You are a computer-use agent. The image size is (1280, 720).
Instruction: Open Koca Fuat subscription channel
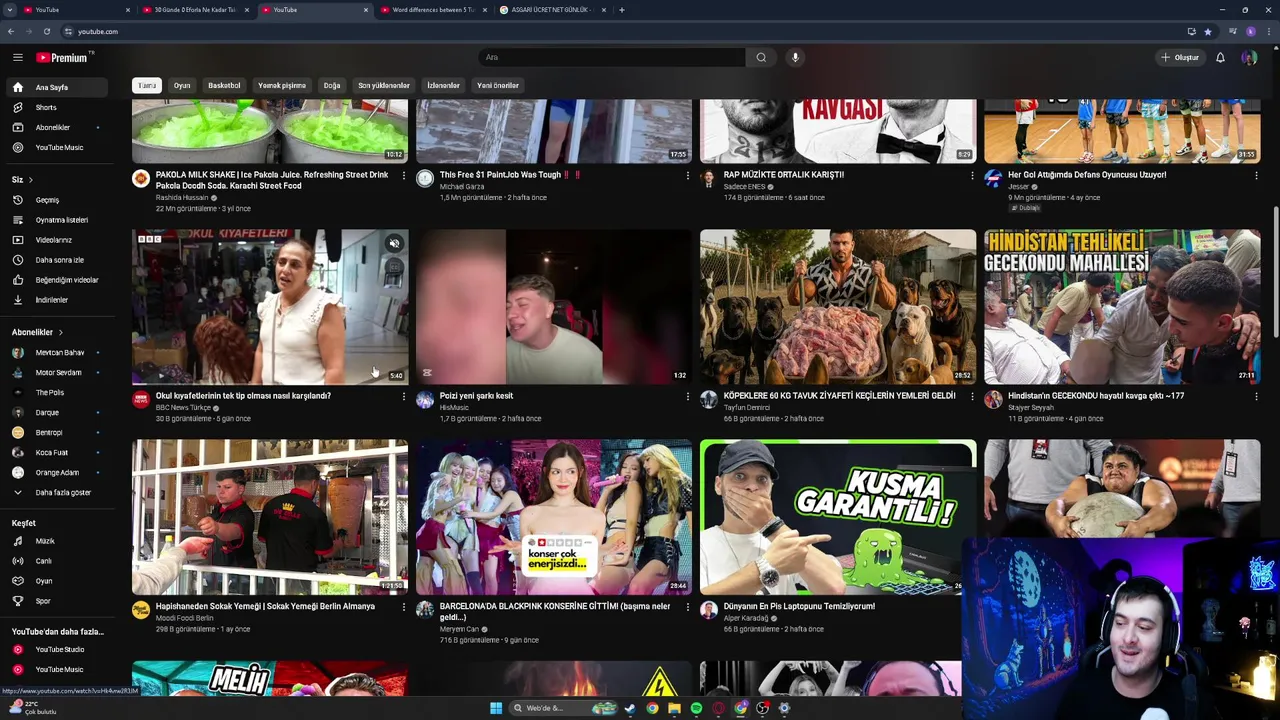tap(56, 452)
